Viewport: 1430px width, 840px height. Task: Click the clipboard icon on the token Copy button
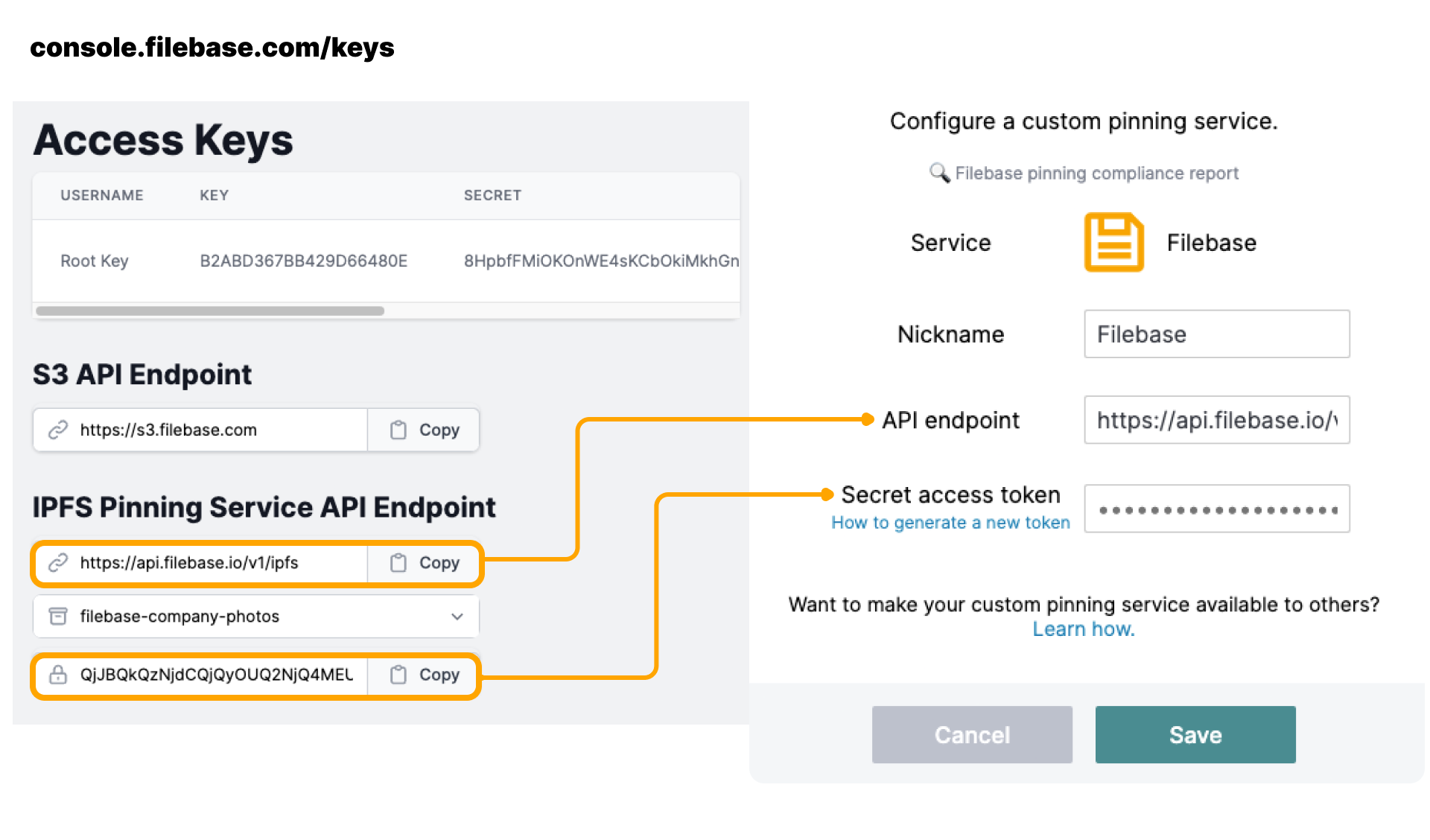tap(398, 675)
